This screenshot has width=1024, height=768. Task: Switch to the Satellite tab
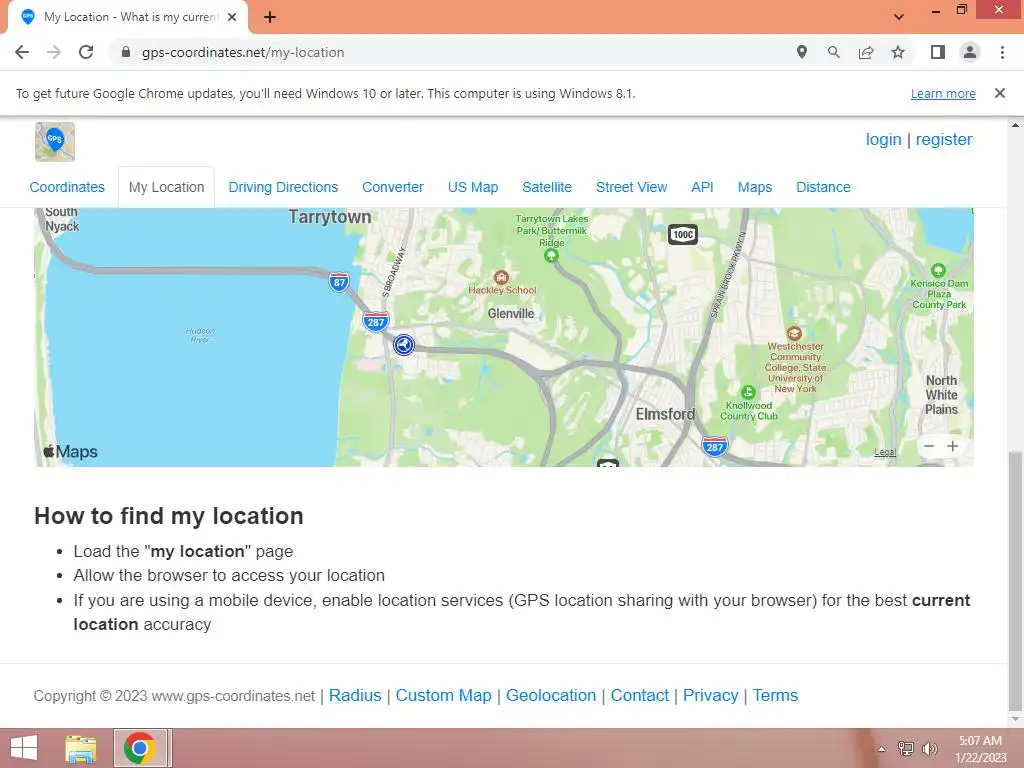(547, 187)
